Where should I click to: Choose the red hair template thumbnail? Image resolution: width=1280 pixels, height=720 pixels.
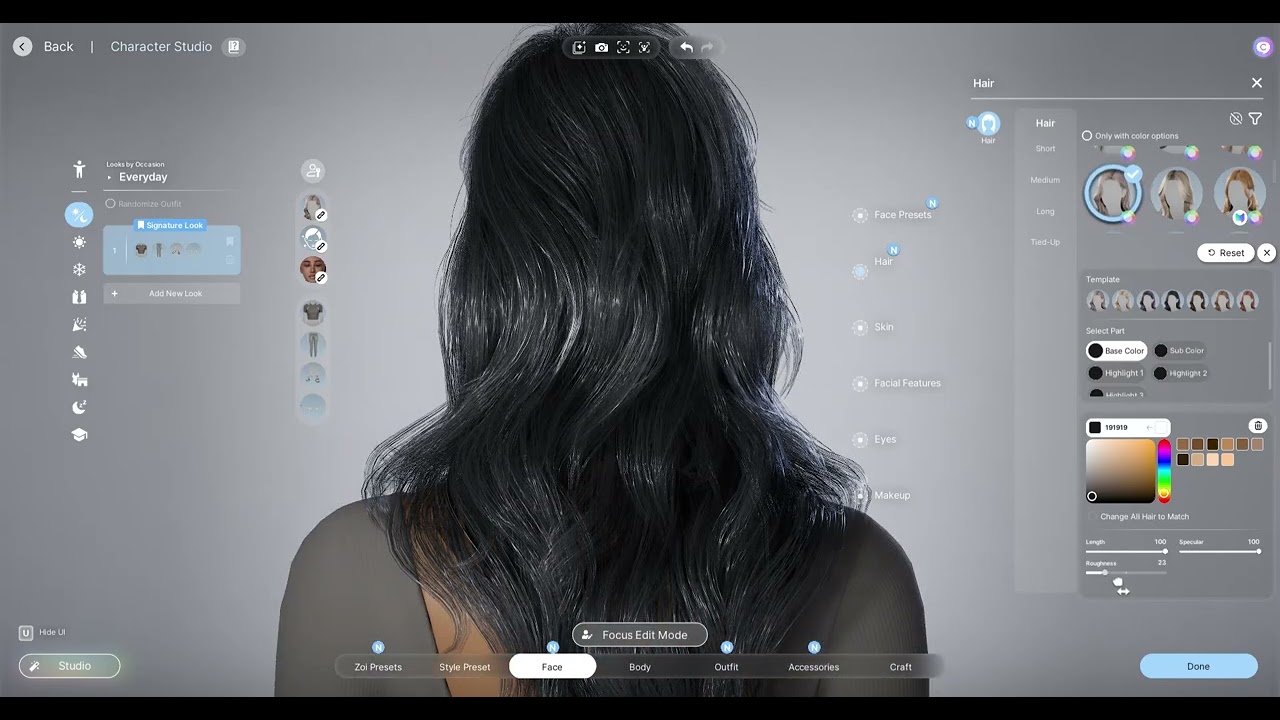[1247, 300]
